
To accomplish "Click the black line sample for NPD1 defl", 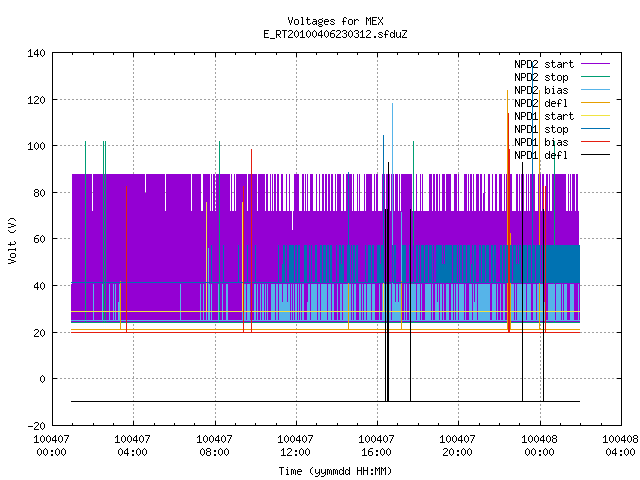I will click(x=595, y=155).
